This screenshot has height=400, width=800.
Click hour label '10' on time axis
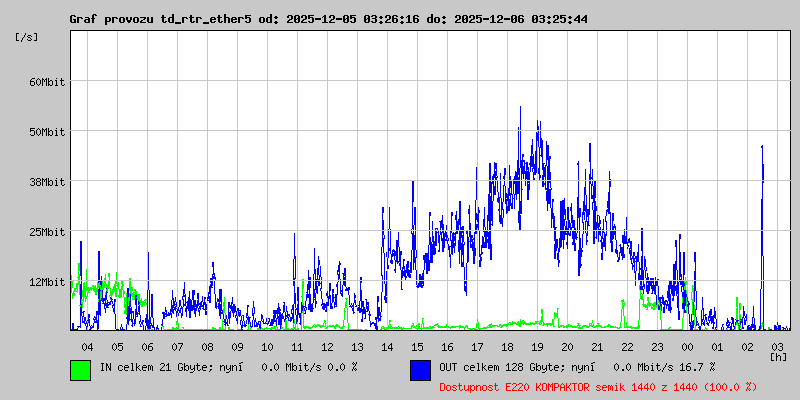click(x=267, y=347)
